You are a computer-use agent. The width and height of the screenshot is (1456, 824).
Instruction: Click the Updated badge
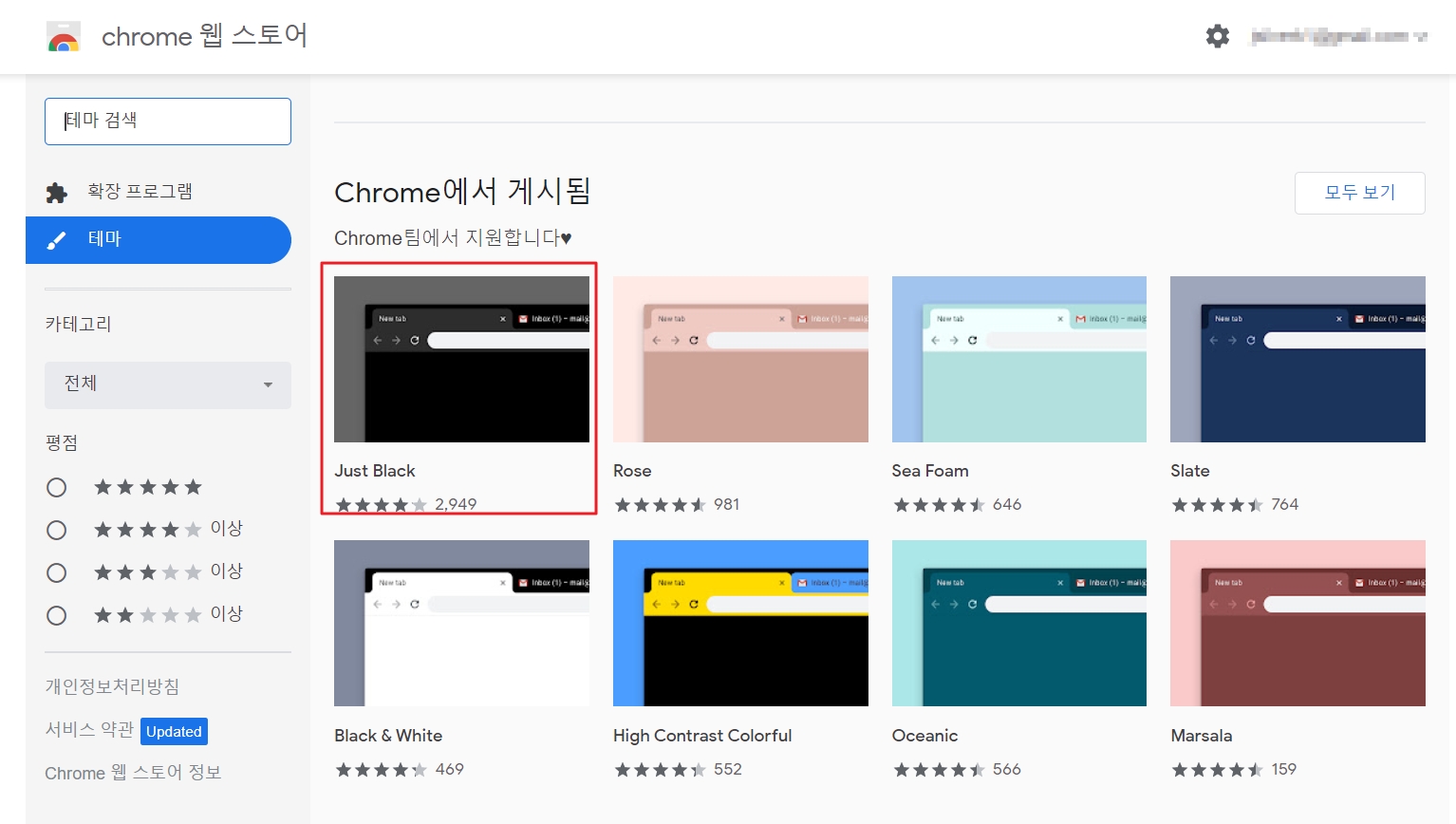point(175,732)
